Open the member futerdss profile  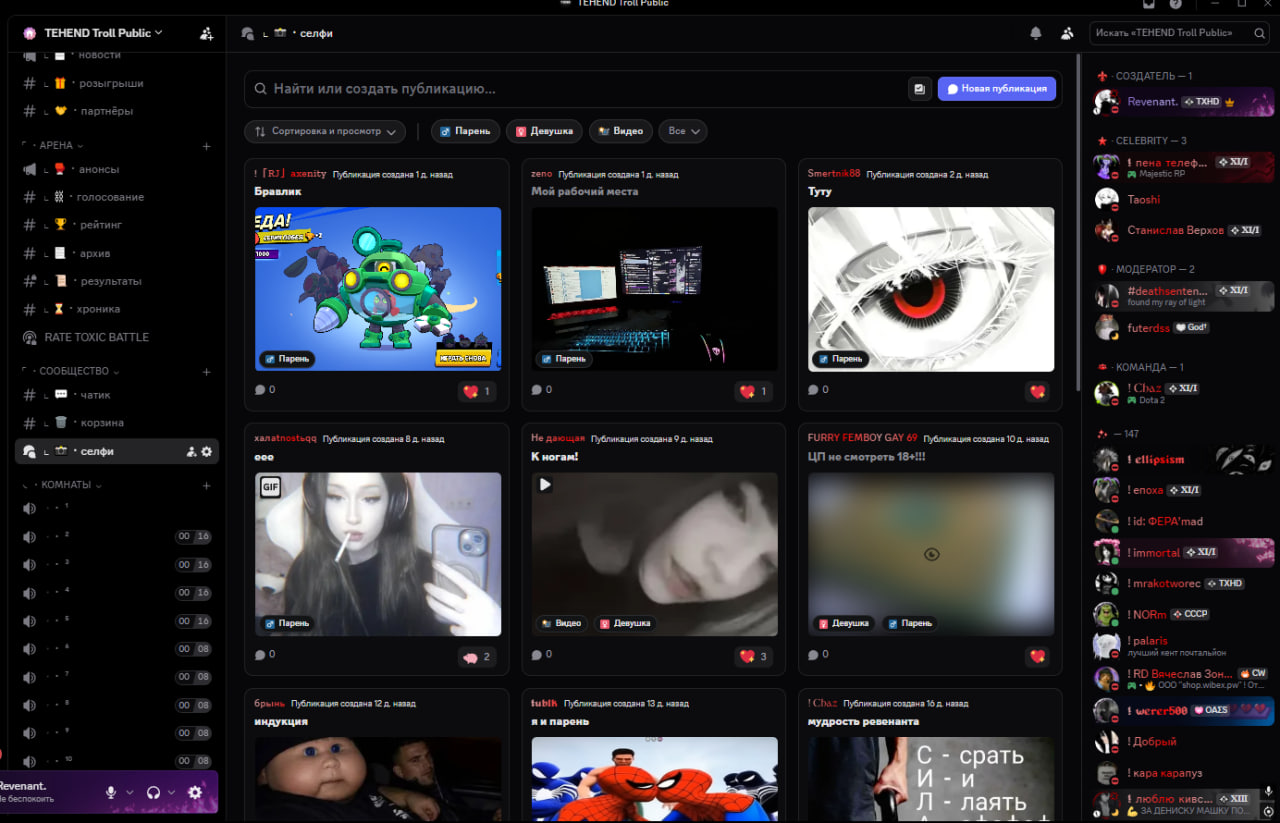(1184, 328)
